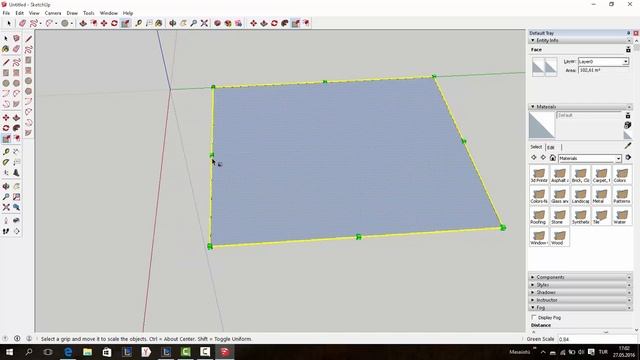This screenshot has width=640, height=360.
Task: Open the materials Details arrow menu
Action: pos(628,158)
